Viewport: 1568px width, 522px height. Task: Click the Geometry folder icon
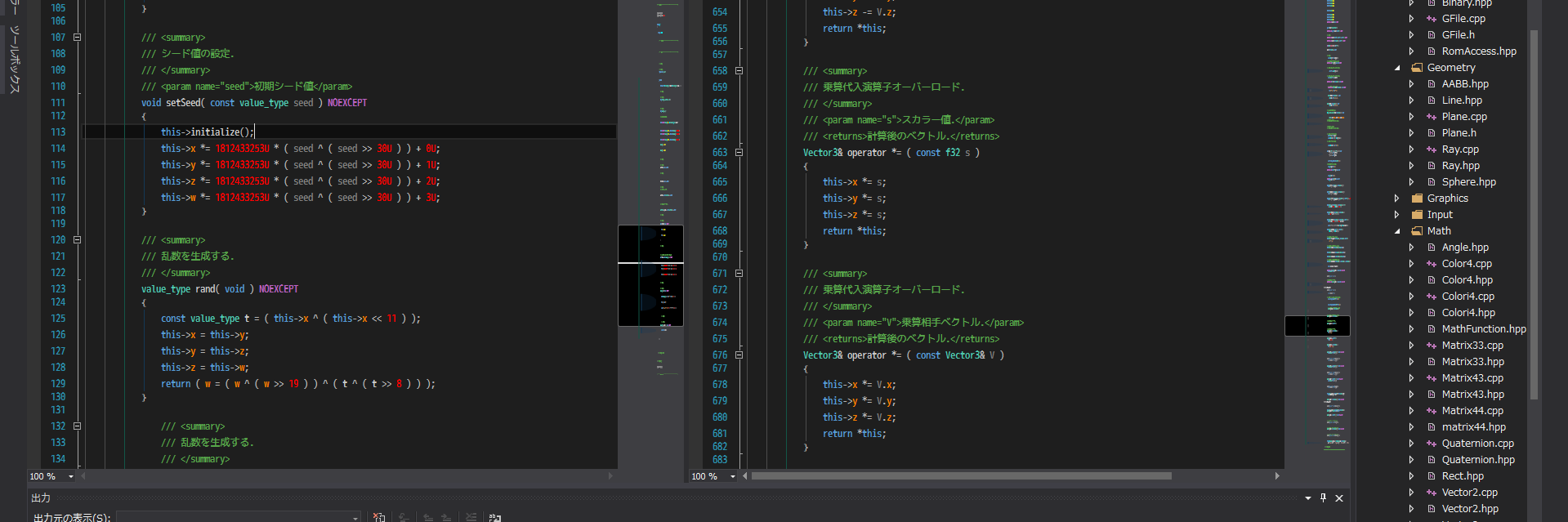(1417, 68)
